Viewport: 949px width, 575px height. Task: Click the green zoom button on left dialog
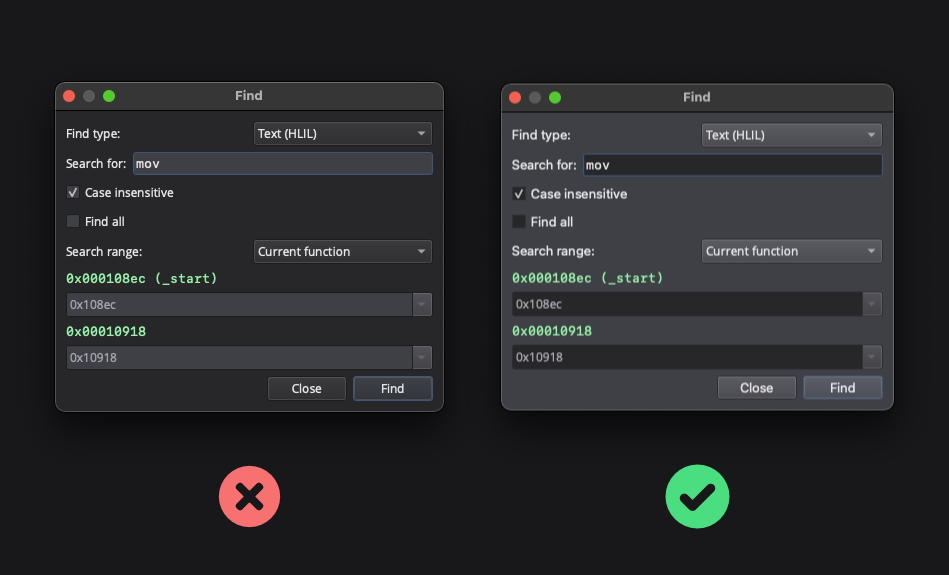[x=109, y=96]
